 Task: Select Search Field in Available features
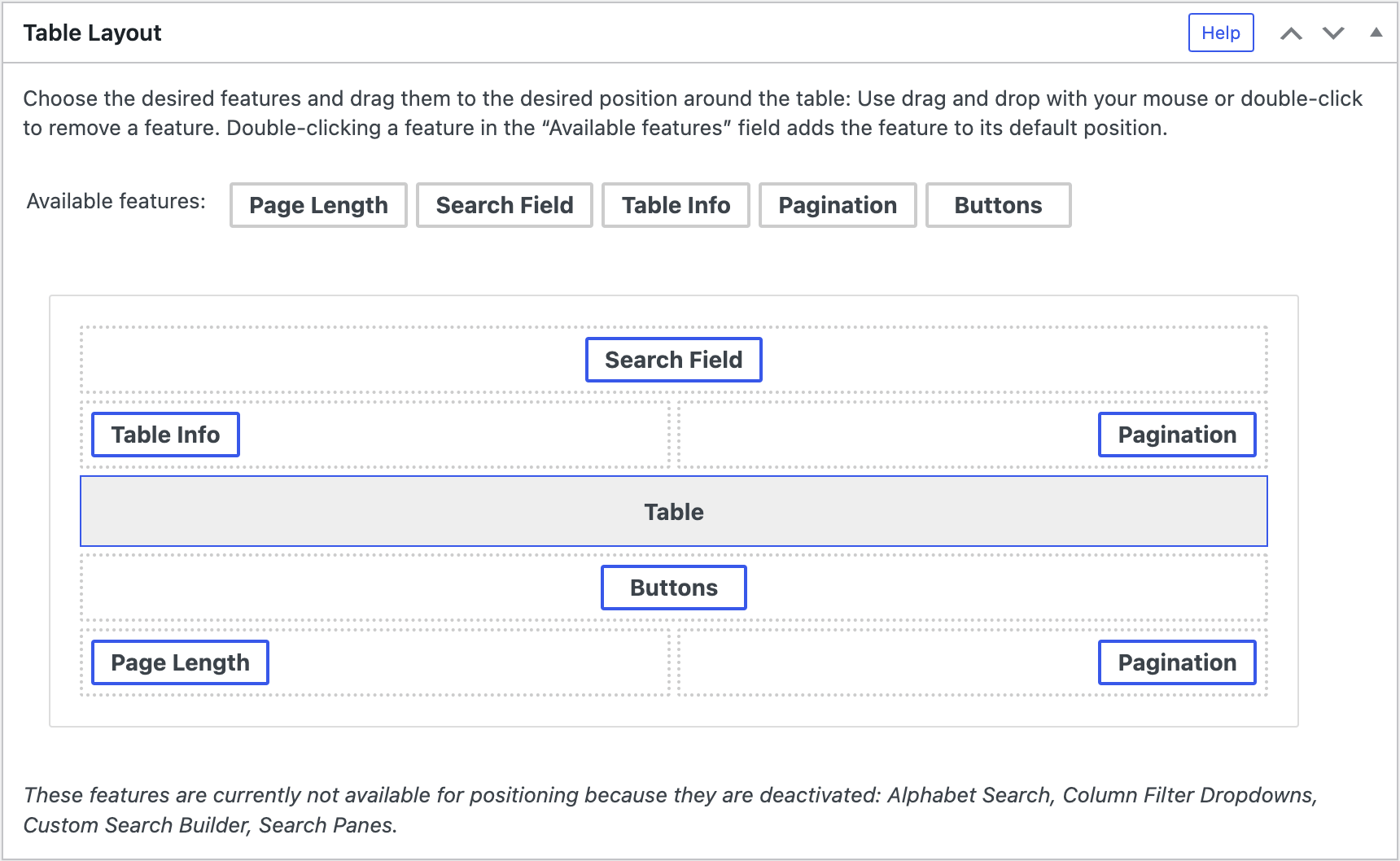click(x=504, y=205)
